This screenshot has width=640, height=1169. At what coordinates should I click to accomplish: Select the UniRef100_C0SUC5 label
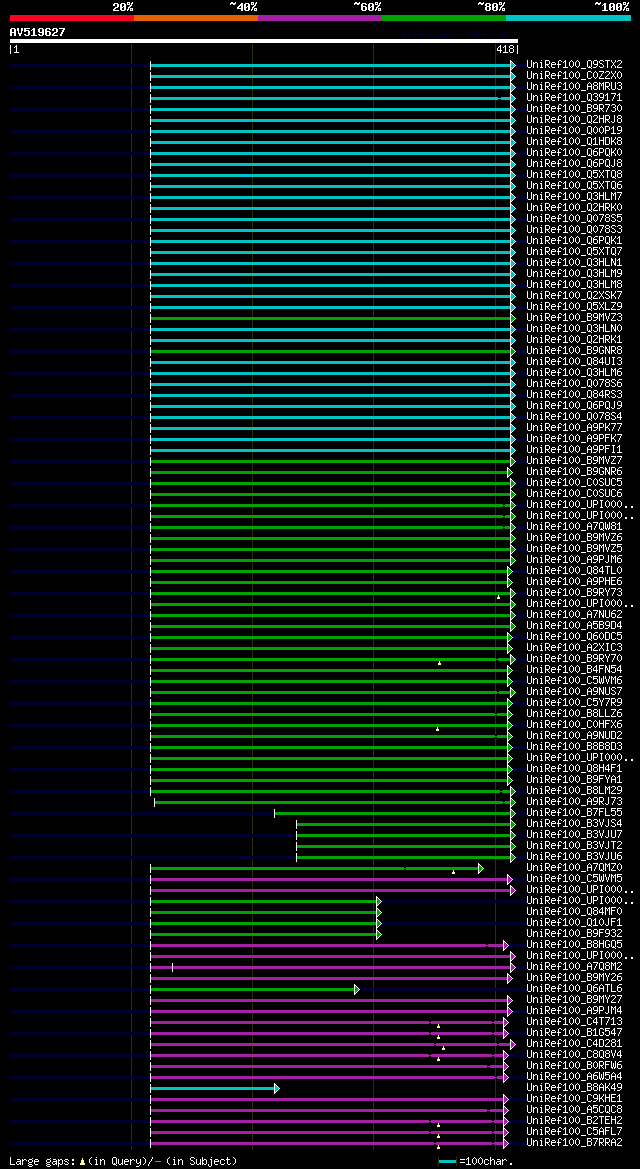click(x=574, y=482)
